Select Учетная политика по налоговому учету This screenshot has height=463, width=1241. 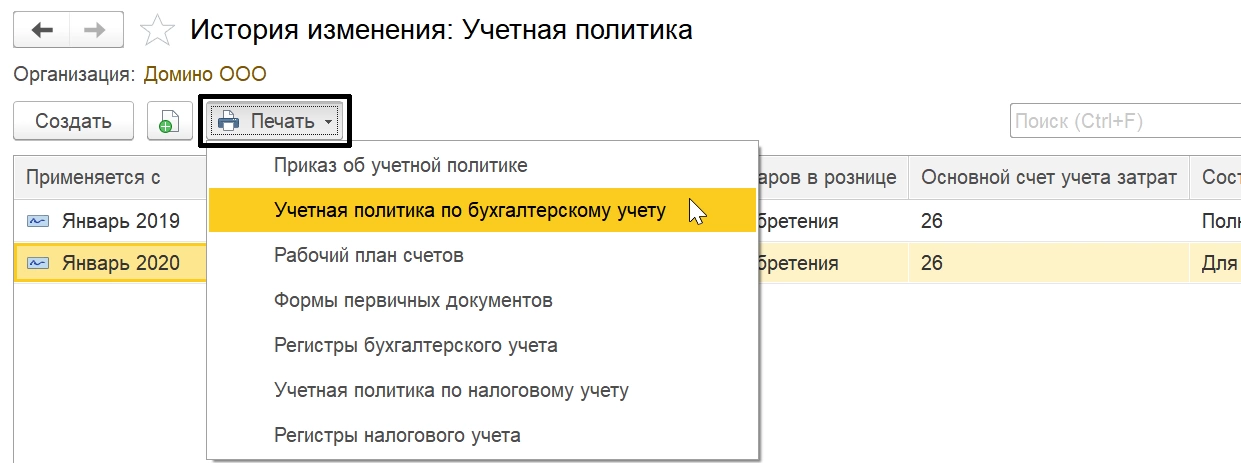pos(451,390)
